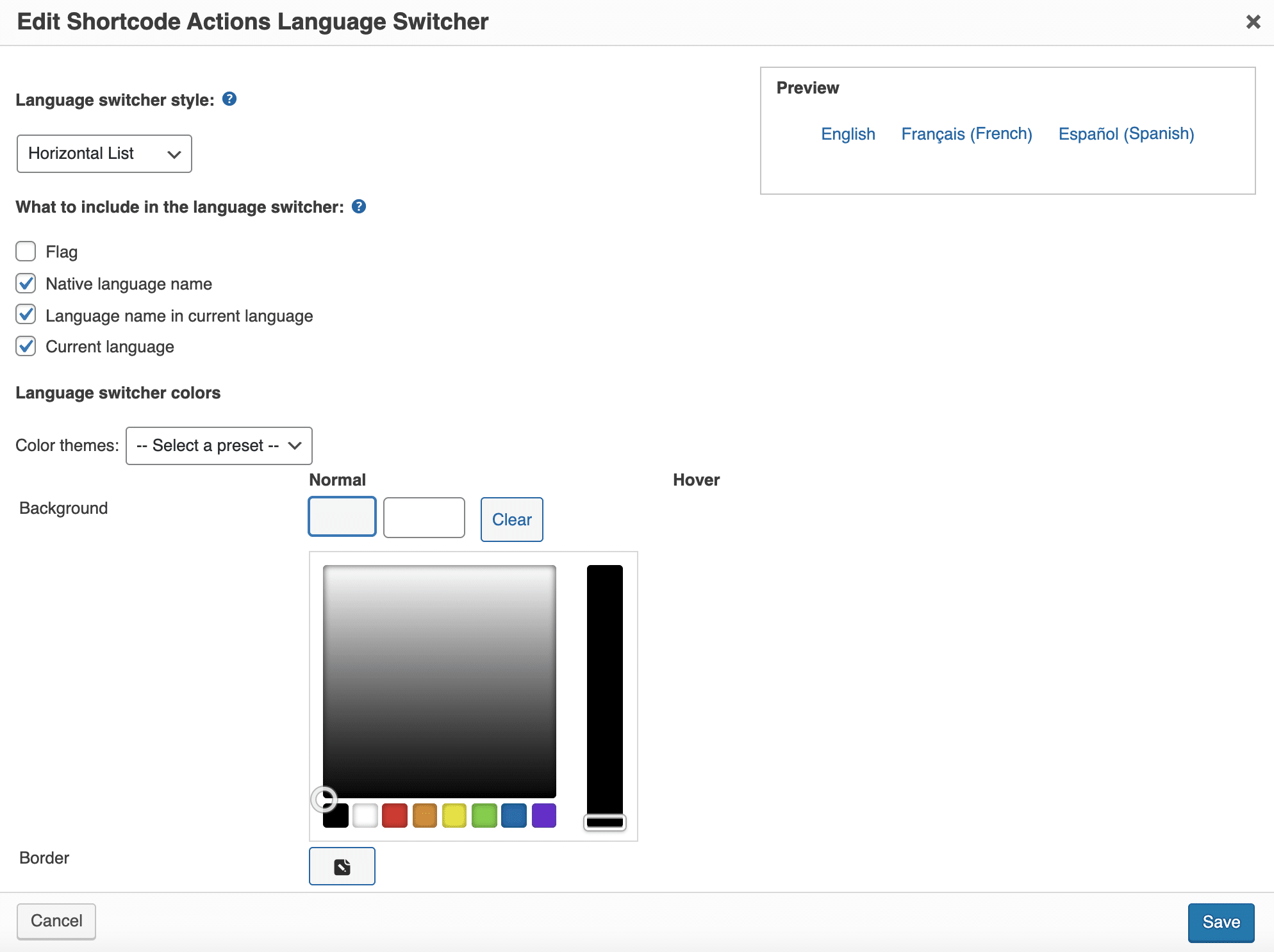This screenshot has width=1274, height=952.
Task: Enable the Flag checkbox
Action: (25, 251)
